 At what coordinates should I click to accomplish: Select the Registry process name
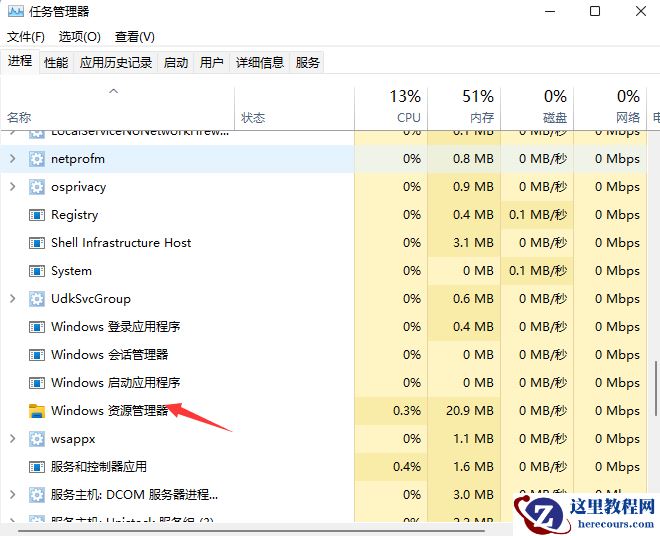click(x=75, y=215)
